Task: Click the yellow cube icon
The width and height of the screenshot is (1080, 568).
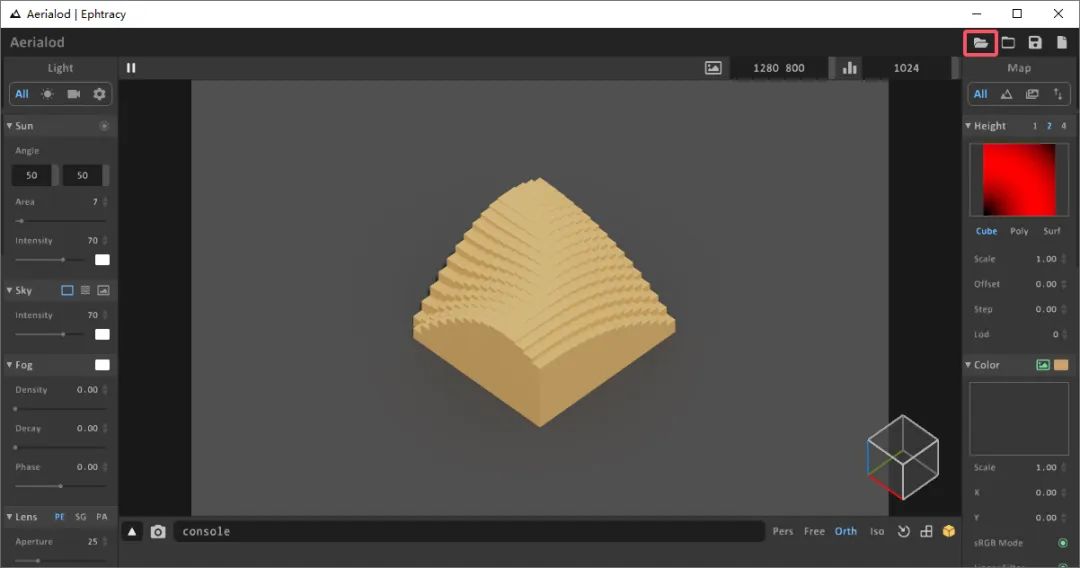Action: (949, 532)
